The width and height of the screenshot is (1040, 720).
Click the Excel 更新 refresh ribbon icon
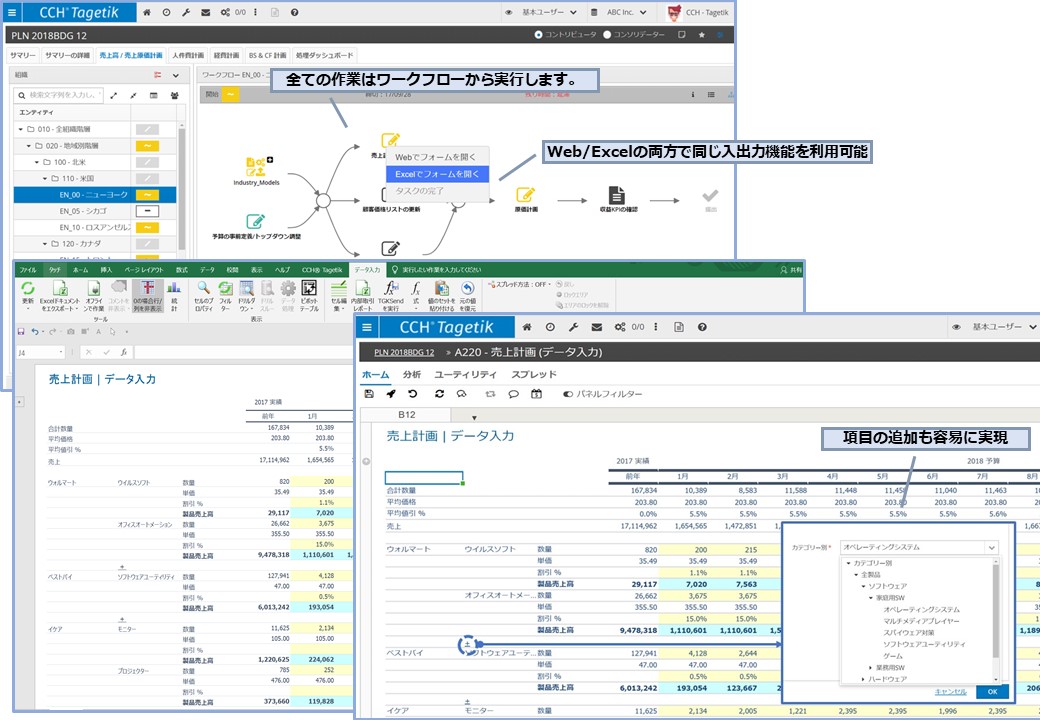pyautogui.click(x=28, y=290)
